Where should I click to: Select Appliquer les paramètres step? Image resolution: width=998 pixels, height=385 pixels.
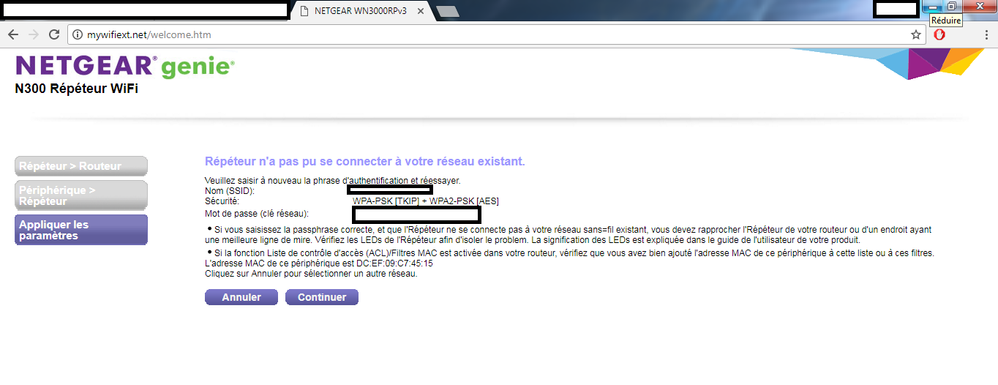point(81,230)
